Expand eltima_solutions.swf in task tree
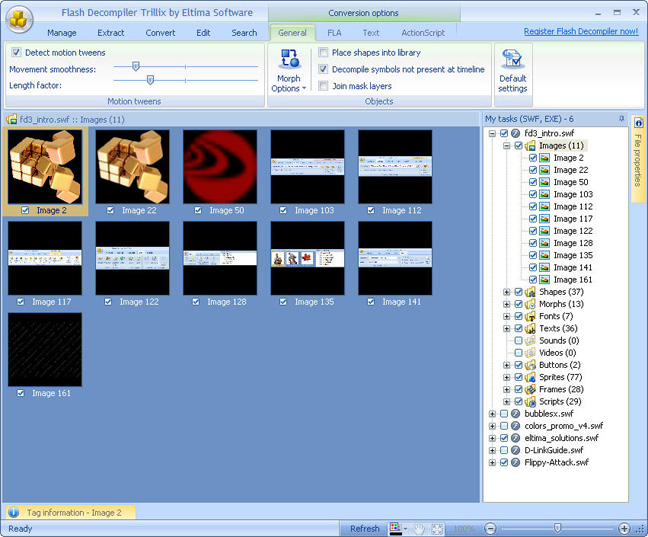The height and width of the screenshot is (537, 648). (x=492, y=438)
